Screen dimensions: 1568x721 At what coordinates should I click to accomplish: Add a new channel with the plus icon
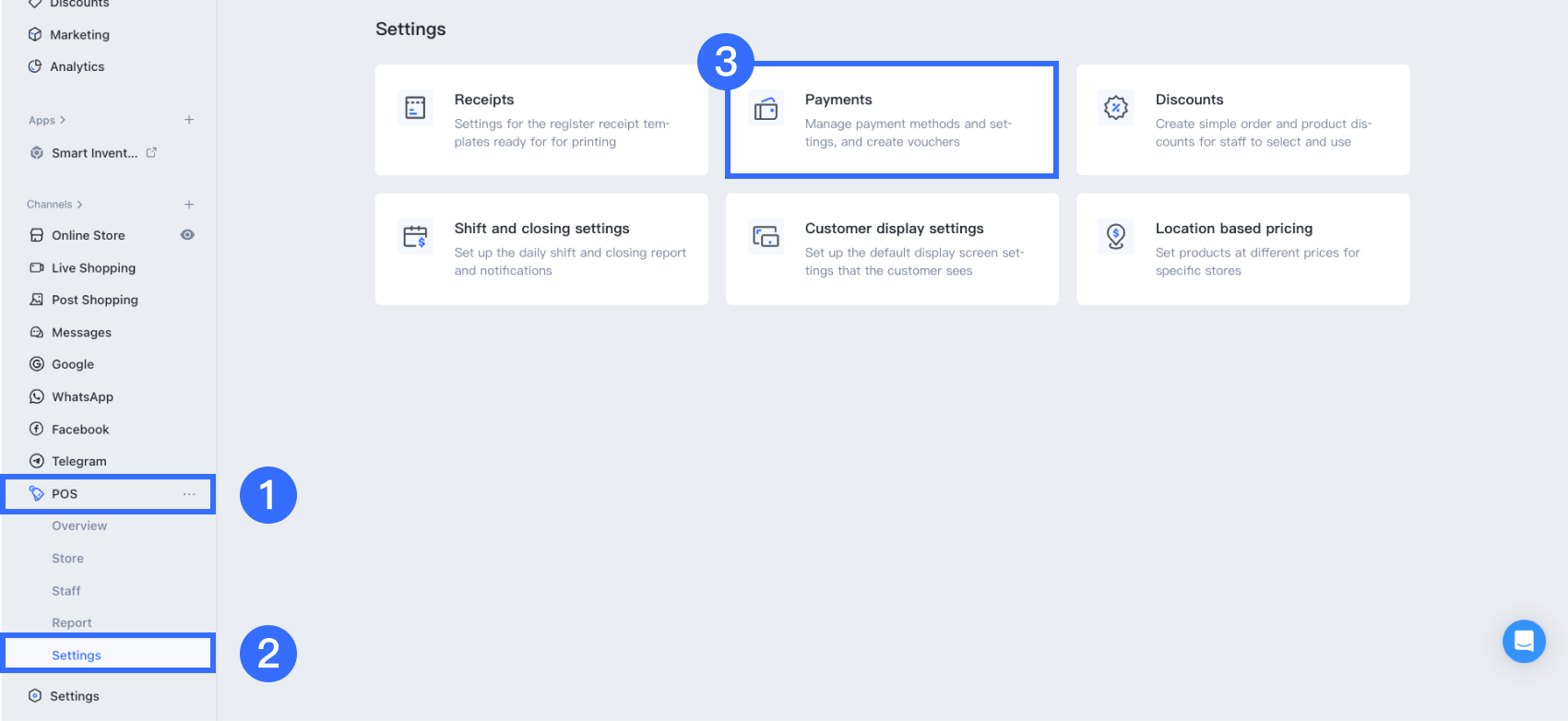click(189, 205)
